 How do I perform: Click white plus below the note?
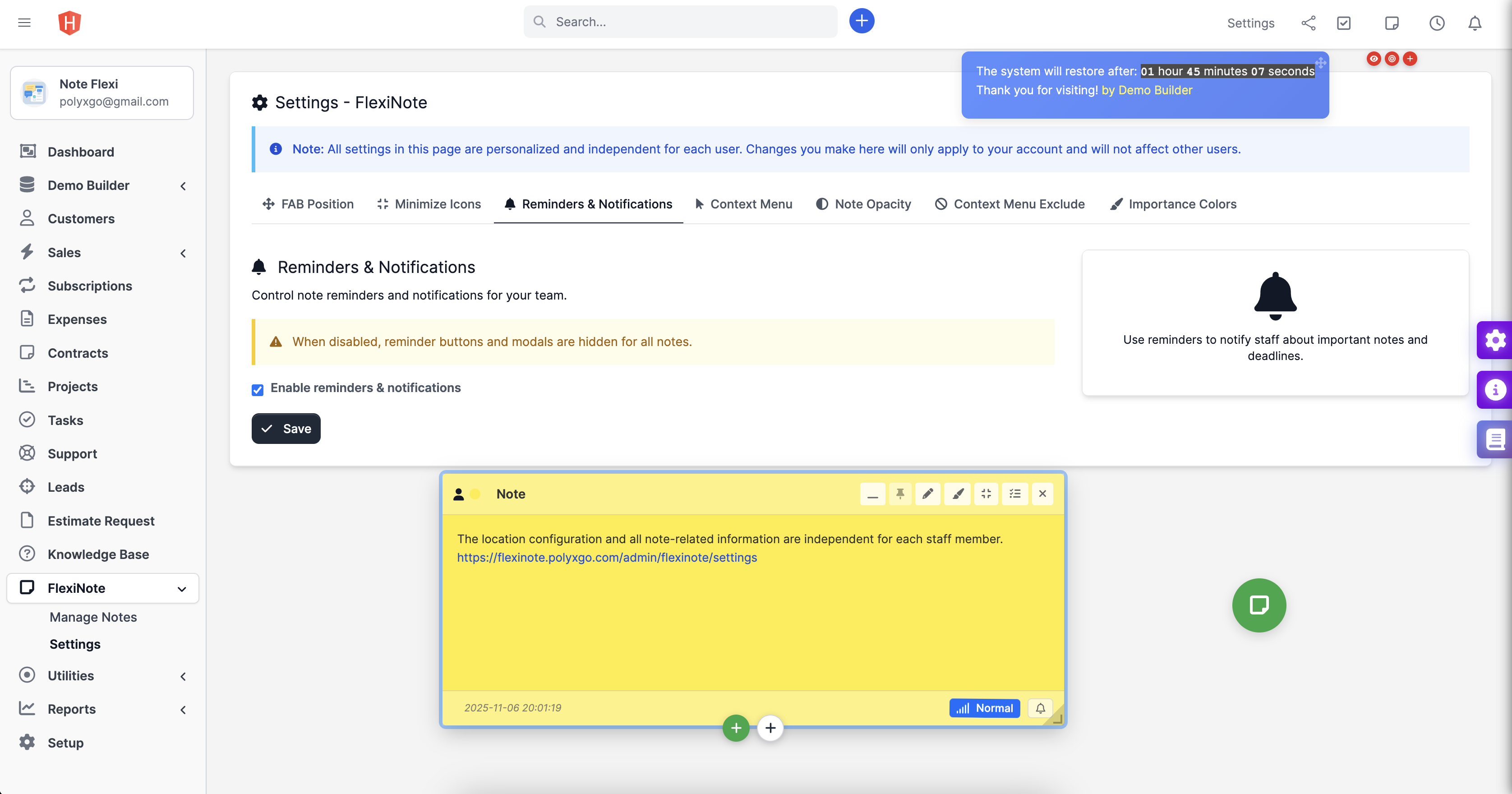click(770, 728)
